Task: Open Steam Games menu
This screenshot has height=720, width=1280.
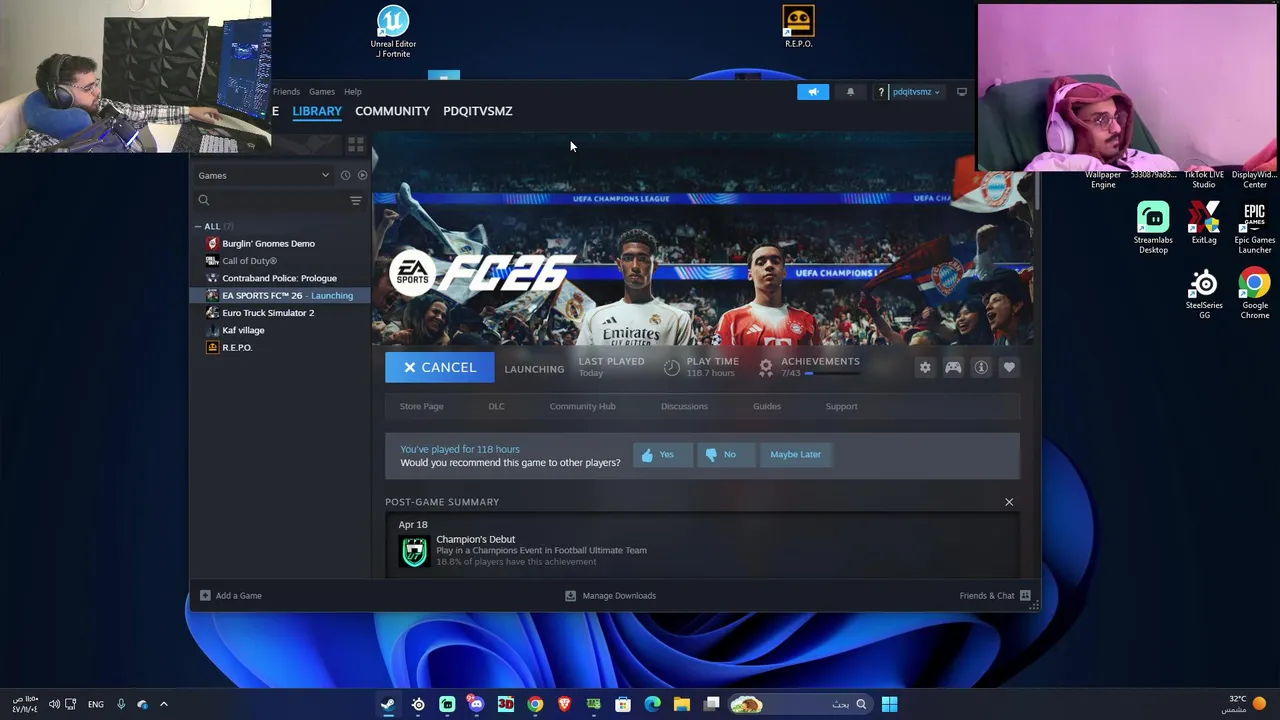Action: (x=321, y=92)
